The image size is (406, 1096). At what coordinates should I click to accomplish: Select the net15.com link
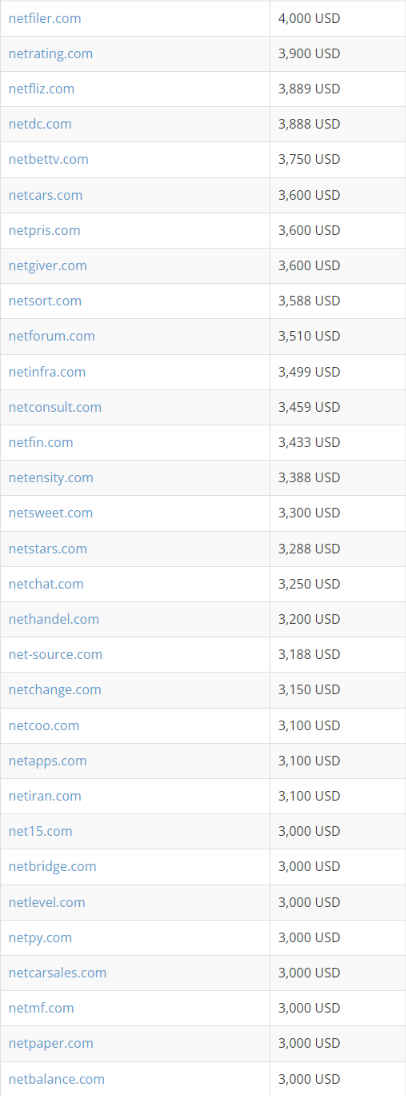(x=40, y=831)
